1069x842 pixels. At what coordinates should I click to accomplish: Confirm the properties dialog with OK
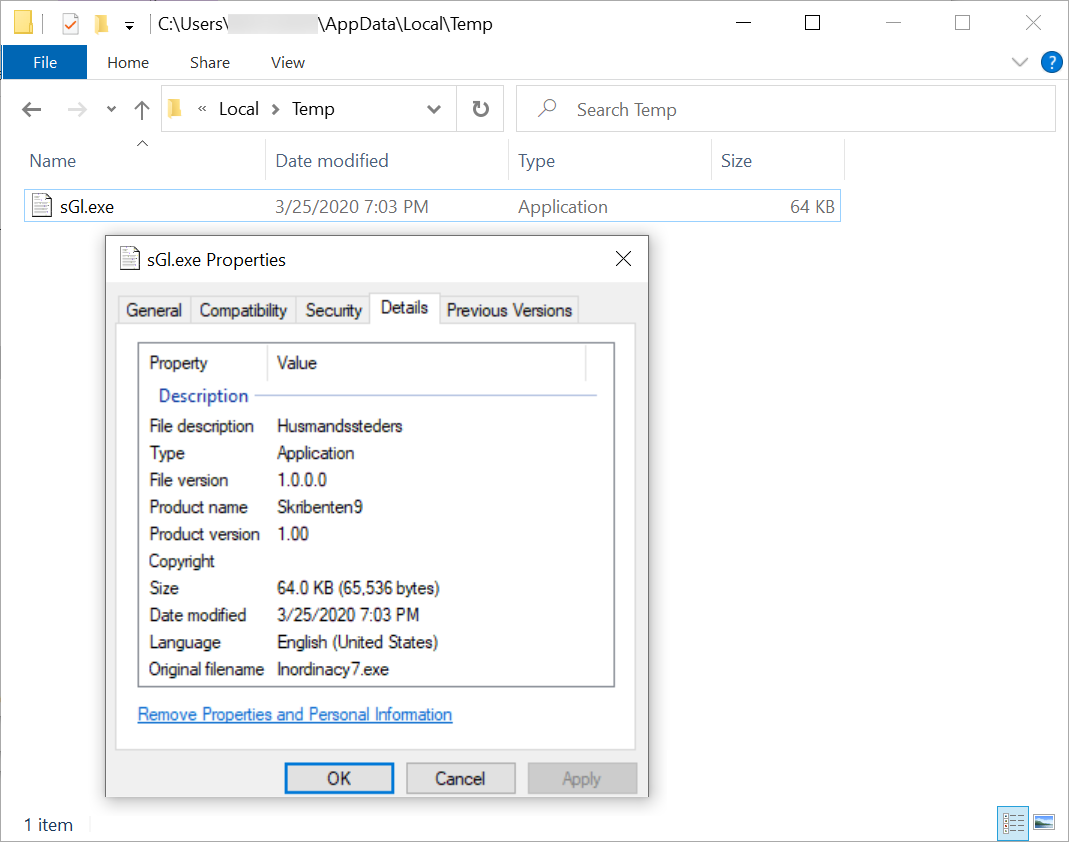pyautogui.click(x=339, y=777)
